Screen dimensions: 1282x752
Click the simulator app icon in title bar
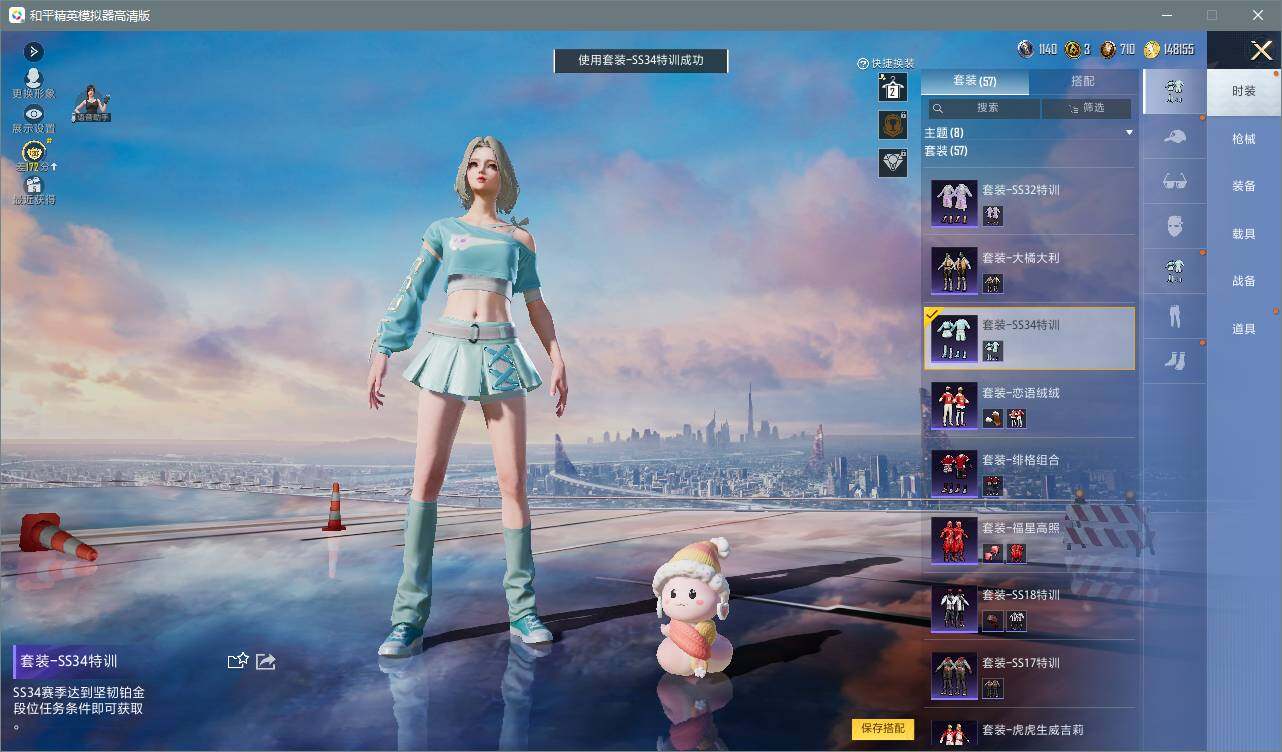click(x=16, y=15)
